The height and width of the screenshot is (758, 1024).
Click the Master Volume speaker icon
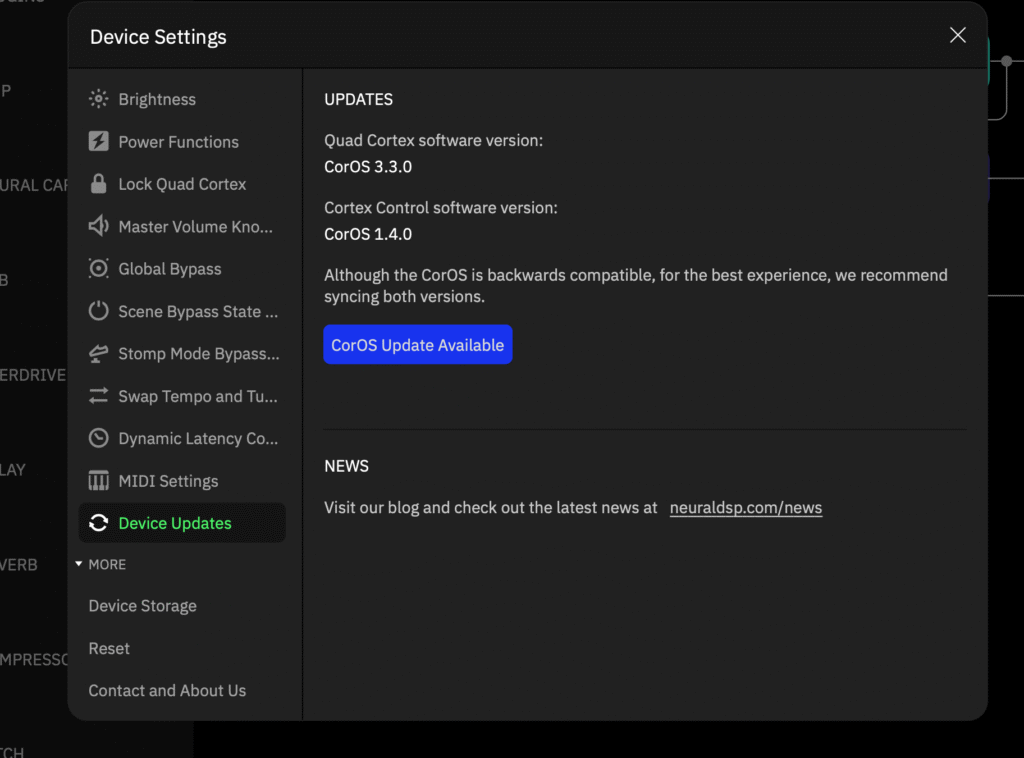tap(98, 227)
